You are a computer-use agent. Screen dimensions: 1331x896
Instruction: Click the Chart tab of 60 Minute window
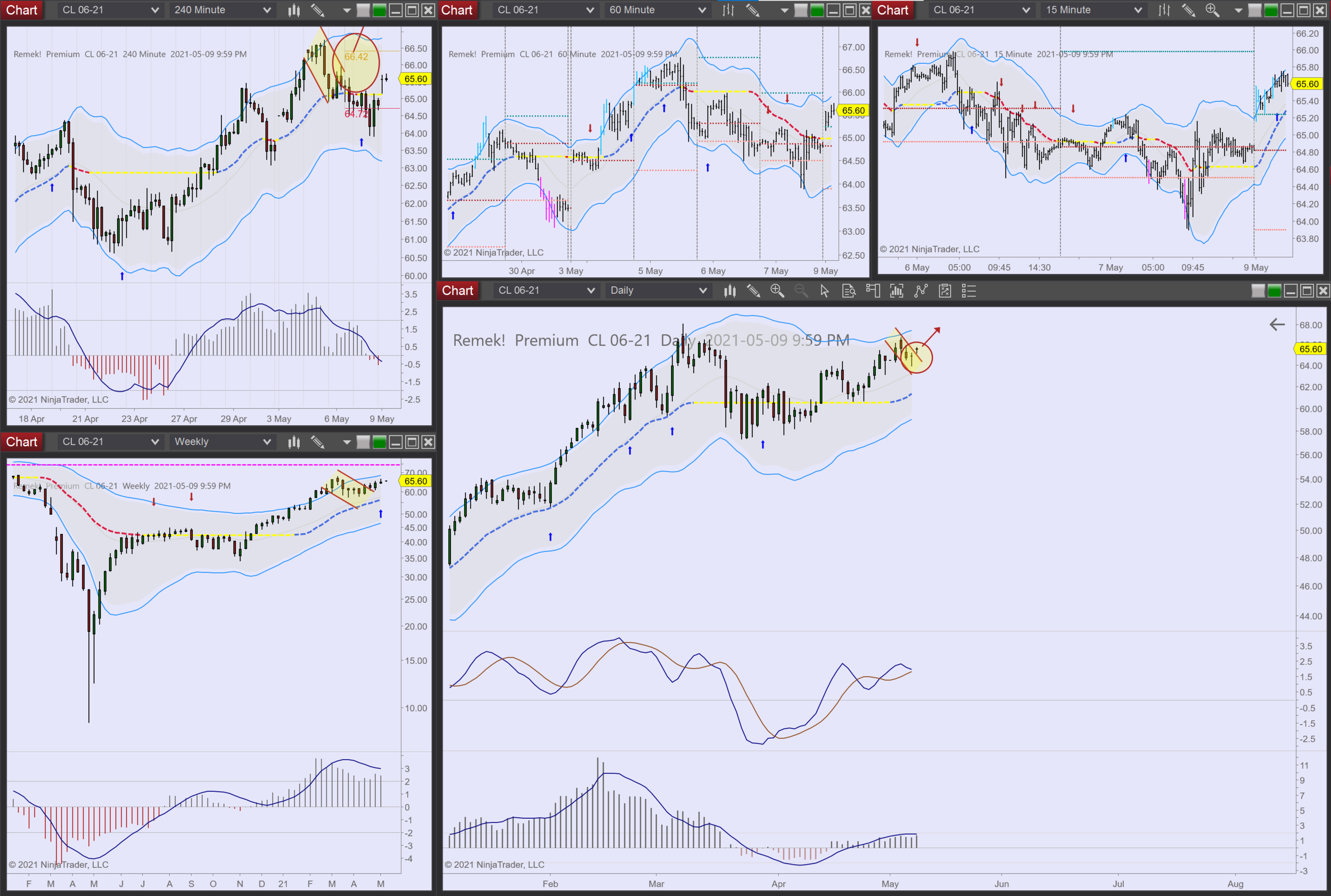click(x=456, y=10)
